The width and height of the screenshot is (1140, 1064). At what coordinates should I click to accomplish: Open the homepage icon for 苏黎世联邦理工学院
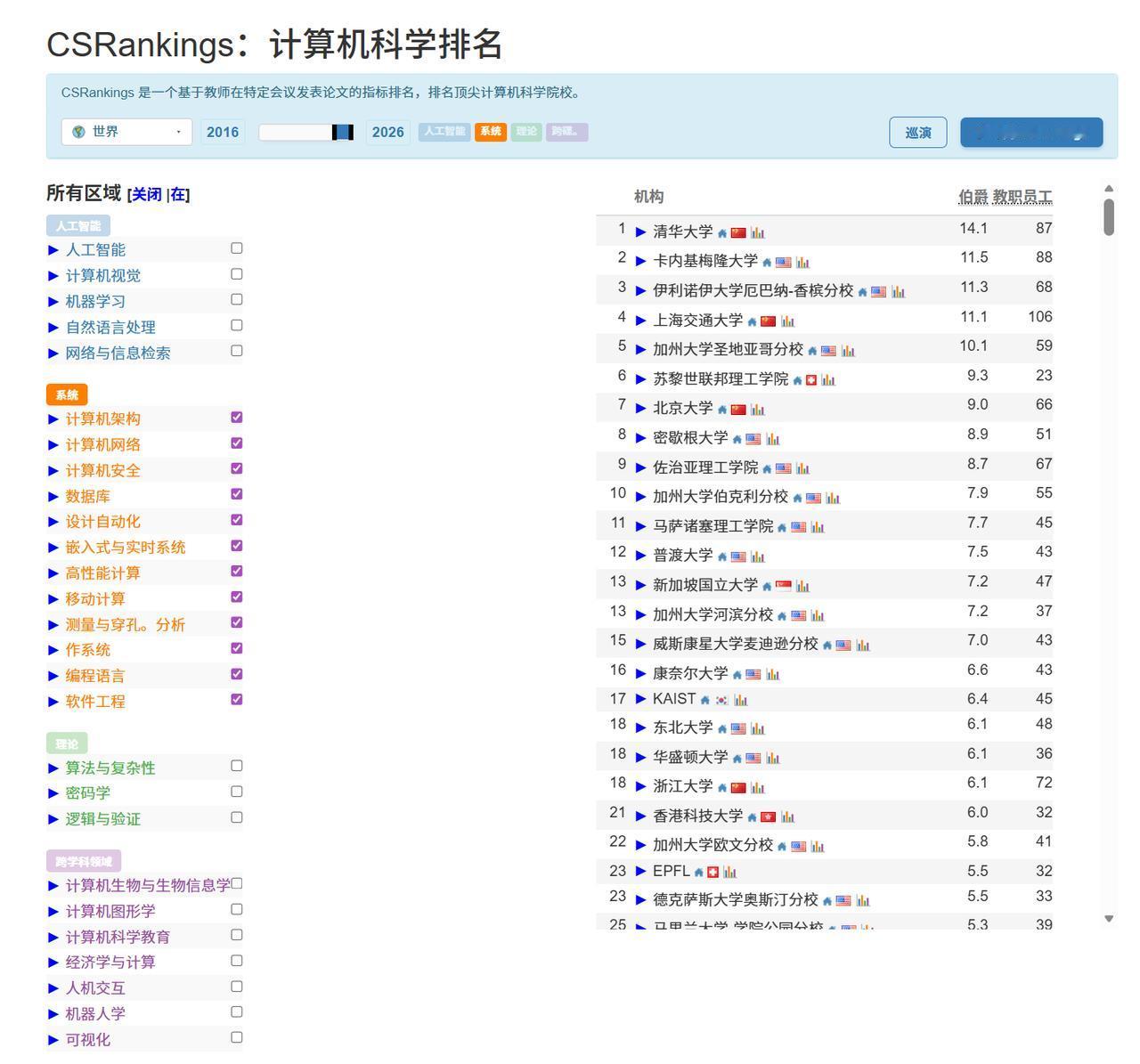797,380
